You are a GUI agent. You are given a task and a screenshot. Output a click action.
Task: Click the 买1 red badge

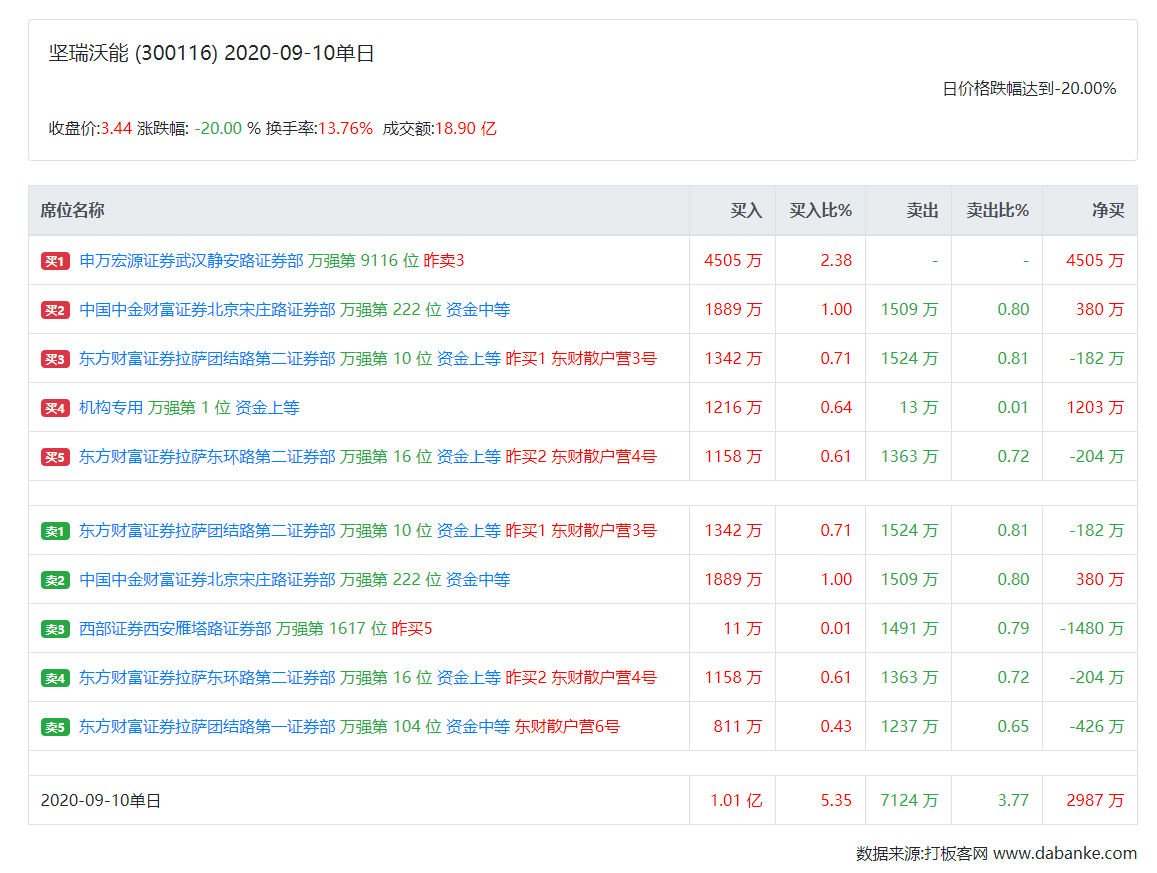click(x=55, y=261)
